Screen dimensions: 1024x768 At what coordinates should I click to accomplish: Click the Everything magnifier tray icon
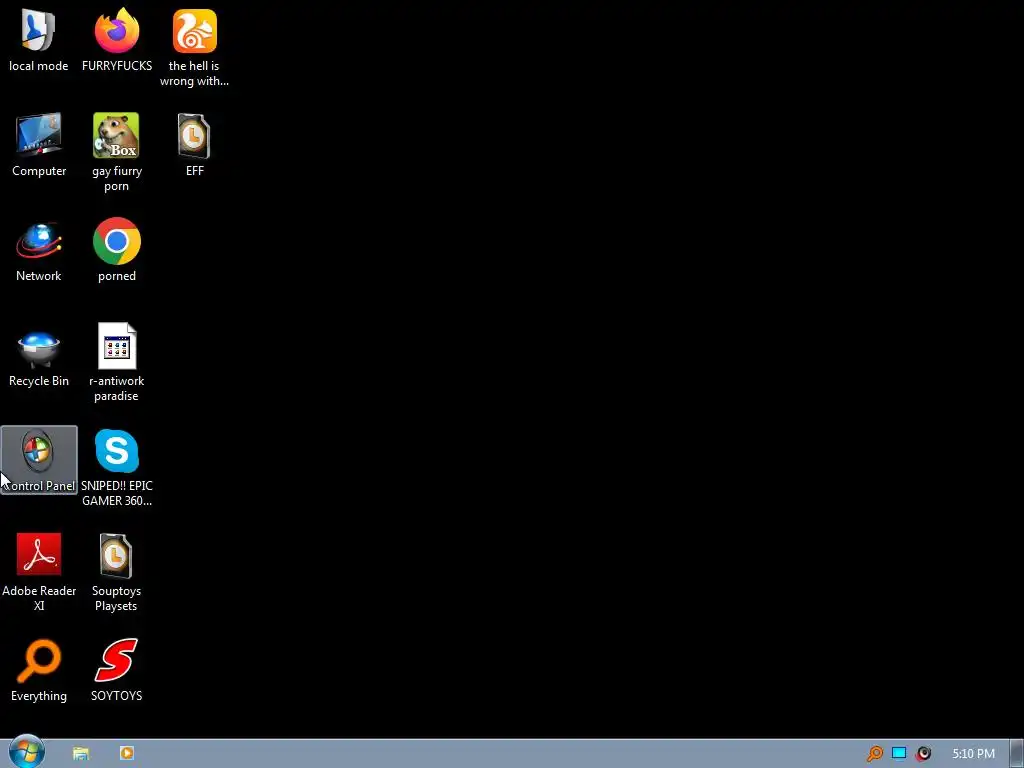874,754
